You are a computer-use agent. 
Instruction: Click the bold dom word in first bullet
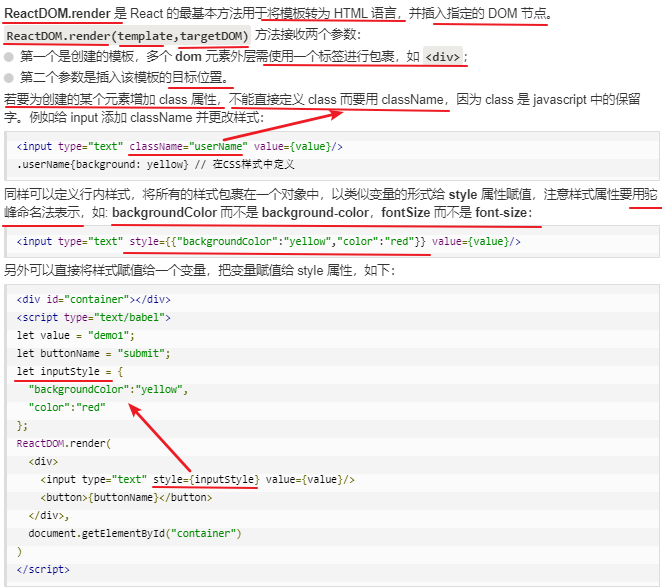(x=188, y=57)
